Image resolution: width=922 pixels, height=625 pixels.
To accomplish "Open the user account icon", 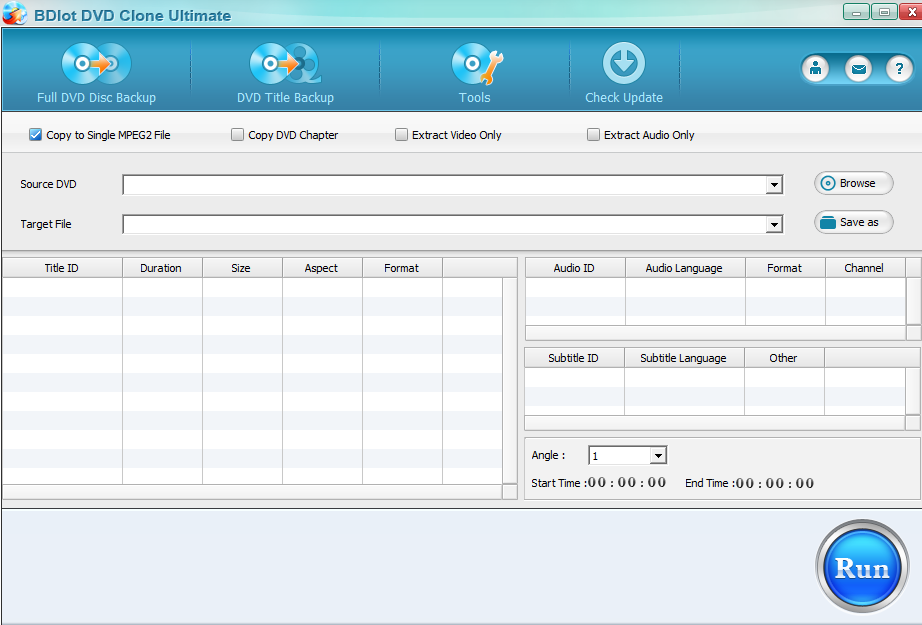I will point(816,69).
